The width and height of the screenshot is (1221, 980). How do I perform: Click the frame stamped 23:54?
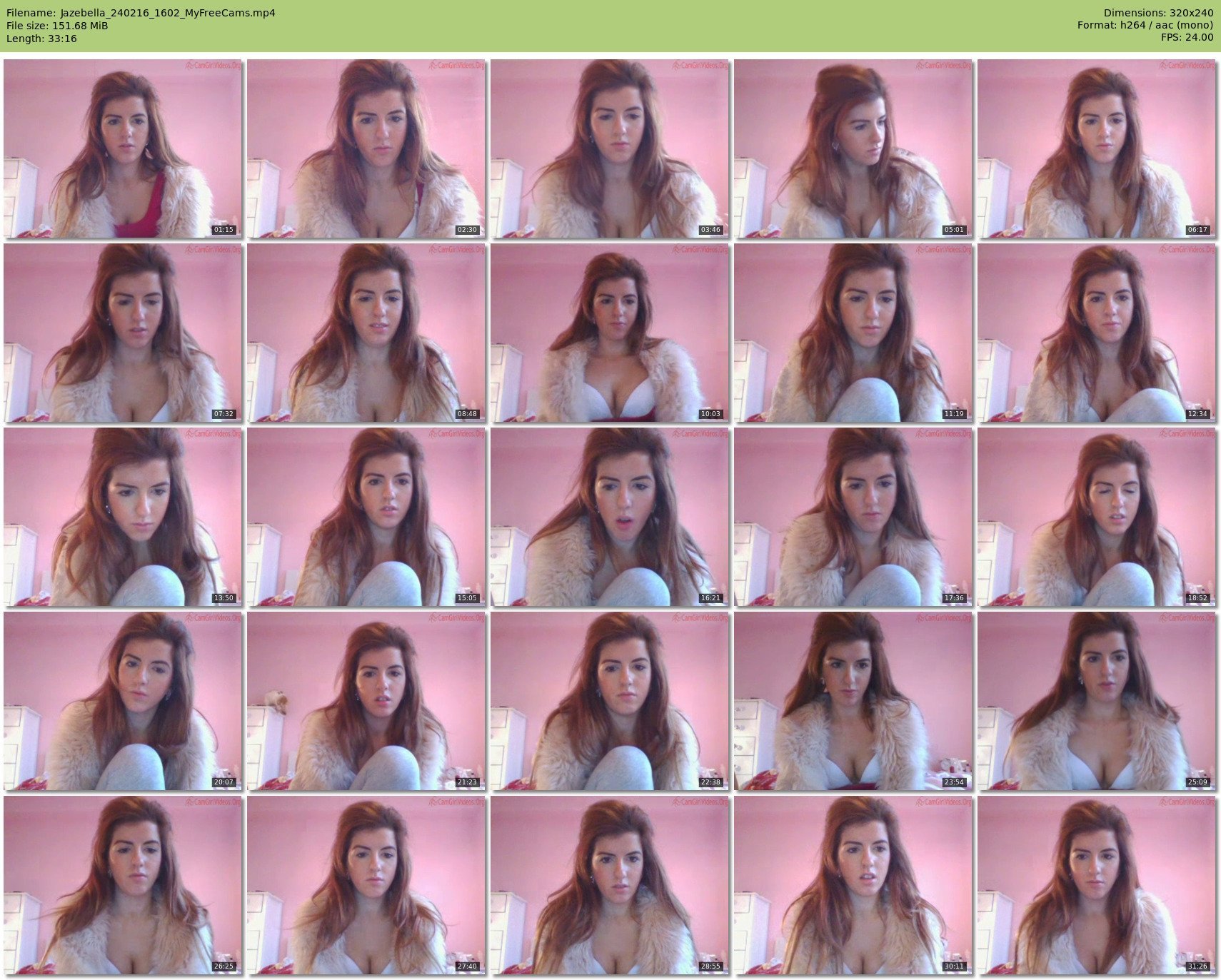[x=853, y=701]
